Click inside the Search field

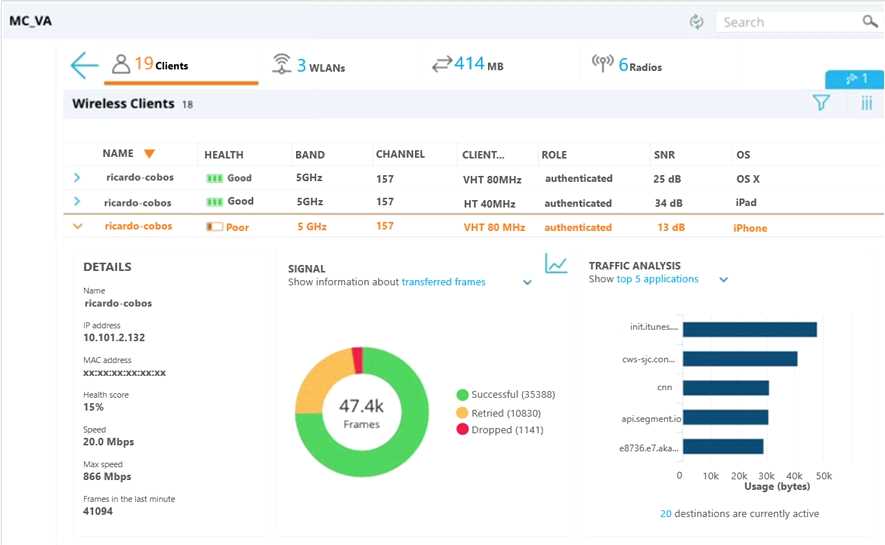point(785,22)
